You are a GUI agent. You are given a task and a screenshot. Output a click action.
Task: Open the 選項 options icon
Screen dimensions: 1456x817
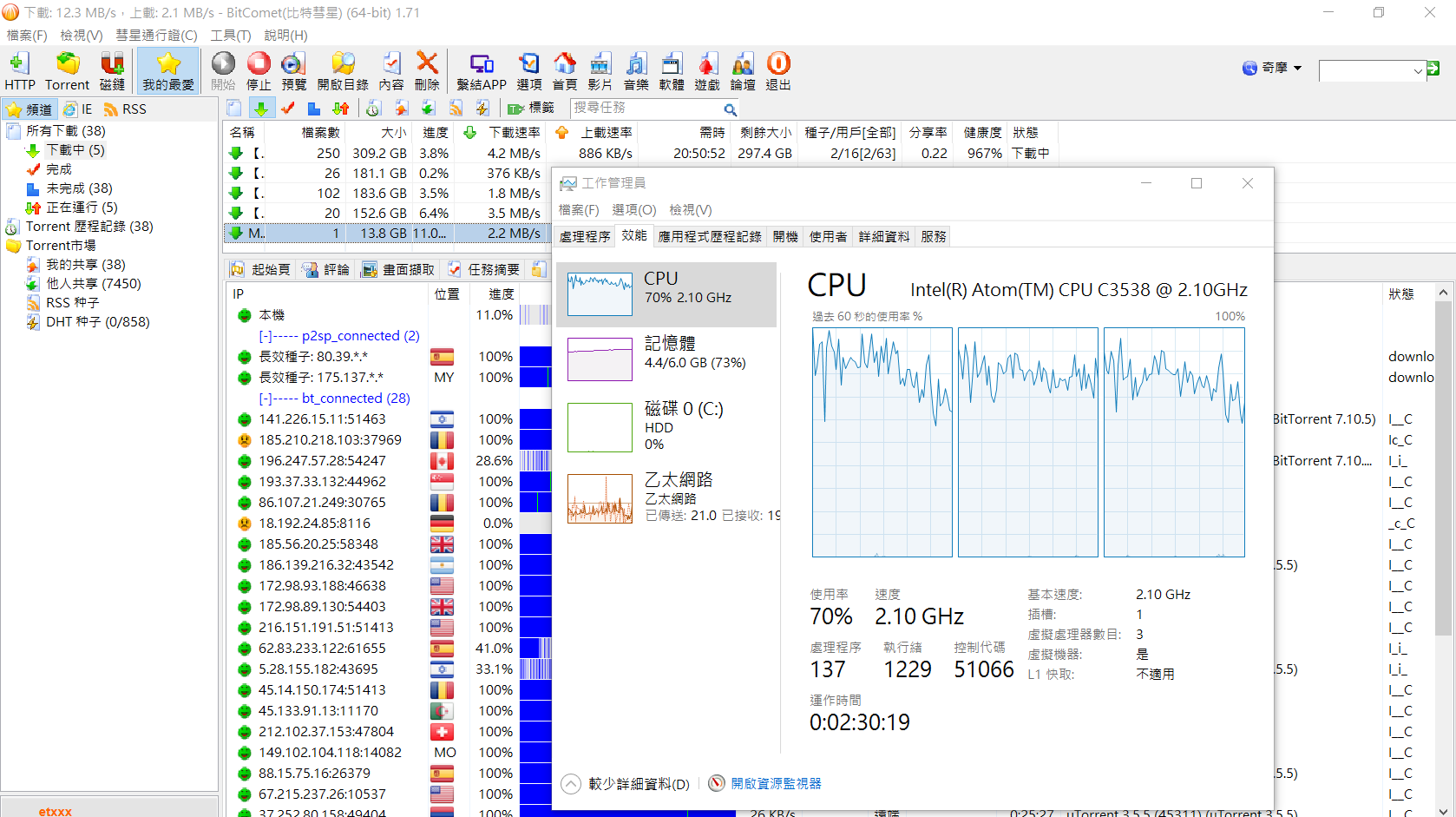pyautogui.click(x=529, y=71)
